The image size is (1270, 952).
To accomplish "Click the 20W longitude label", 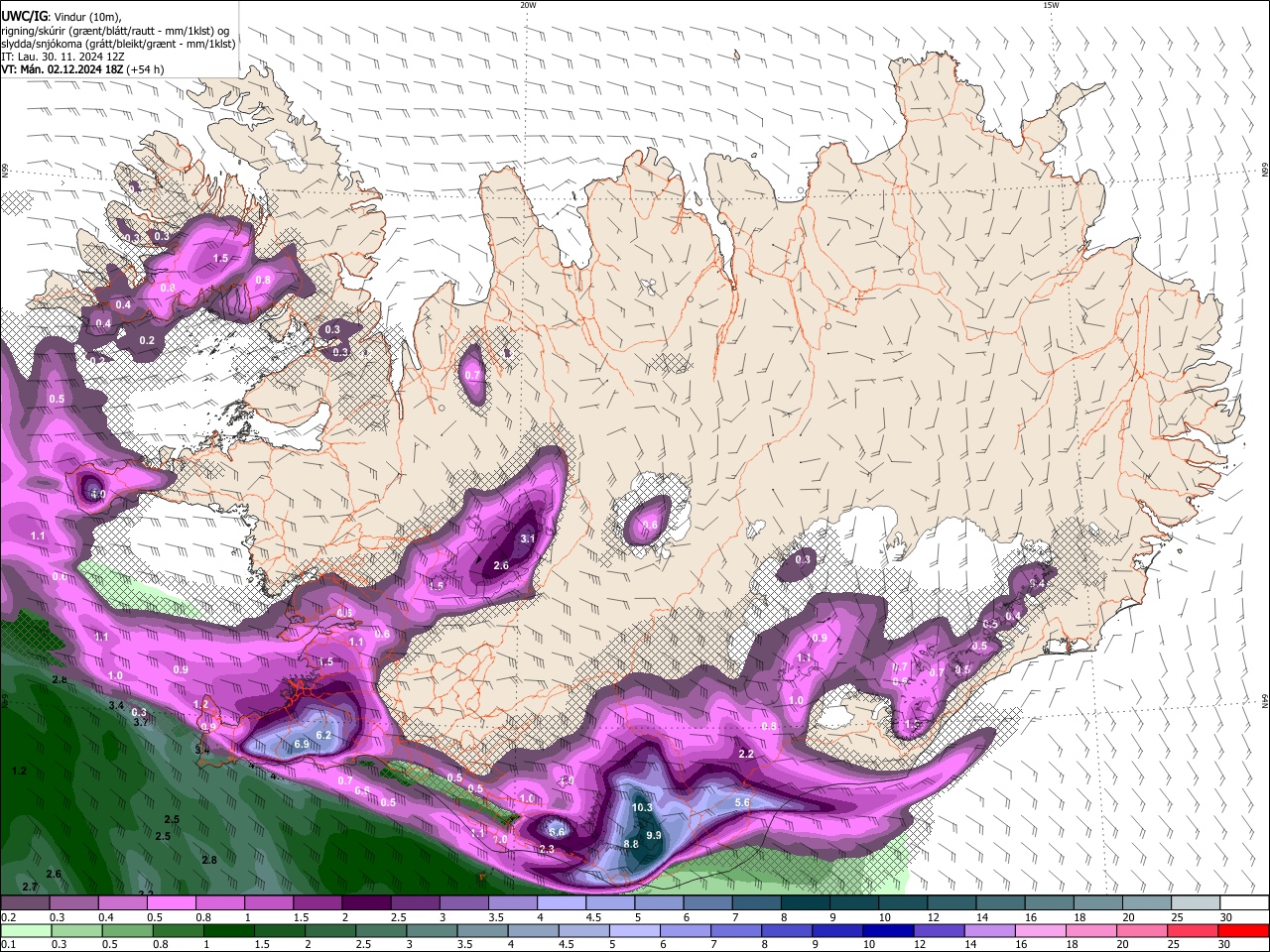I will pos(528,5).
